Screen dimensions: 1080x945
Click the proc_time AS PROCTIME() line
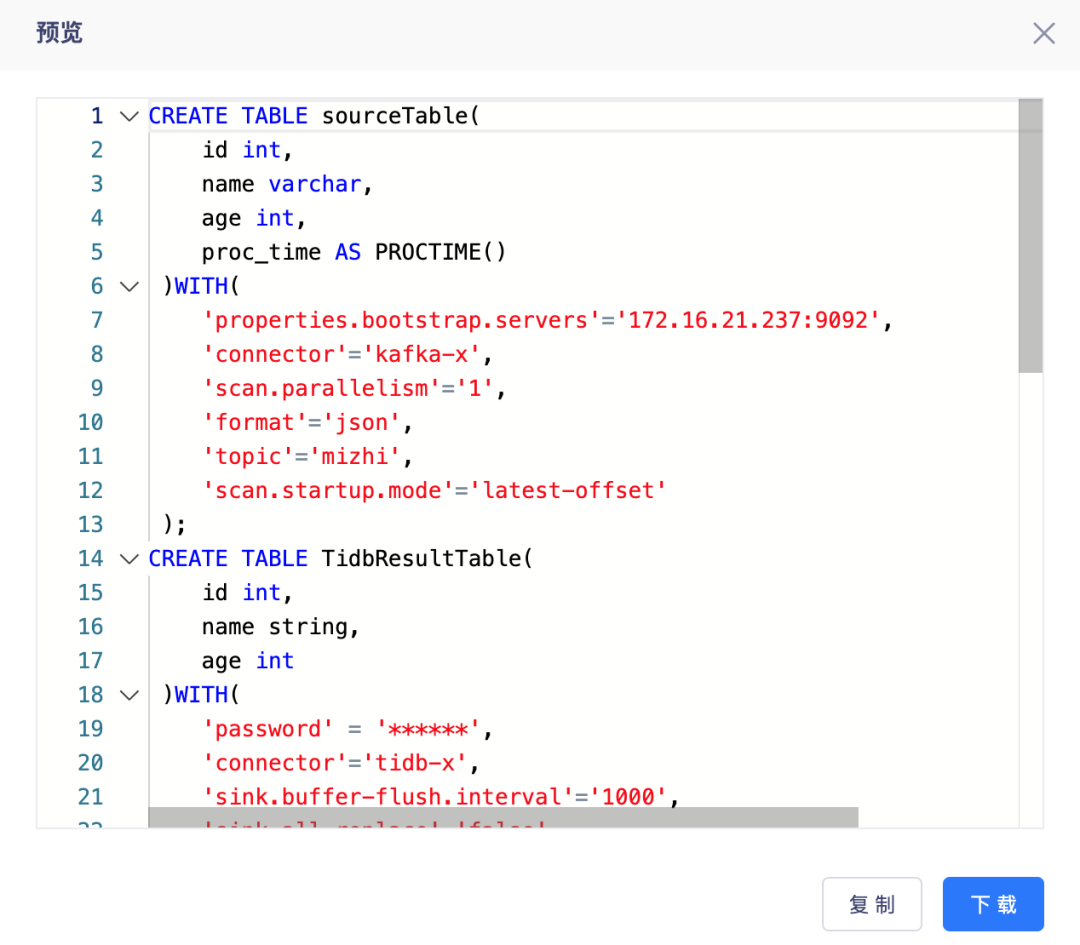pos(354,252)
